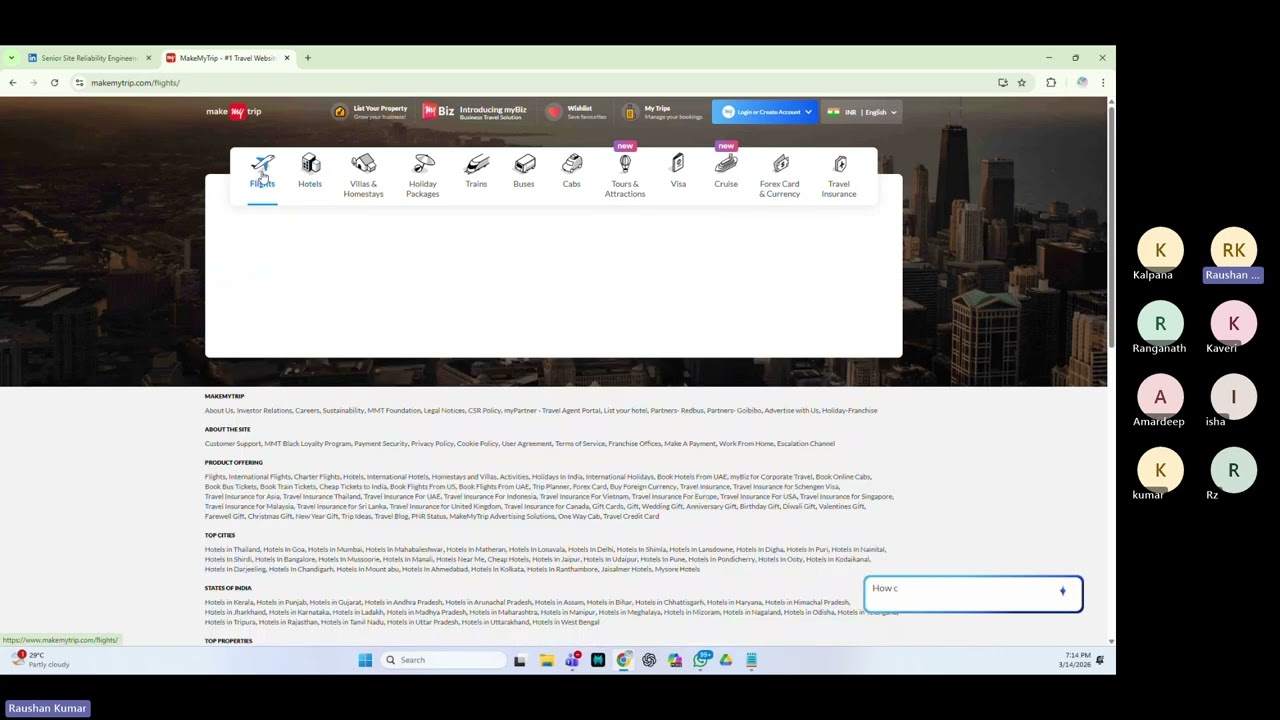Open the Careers footer link

[307, 410]
